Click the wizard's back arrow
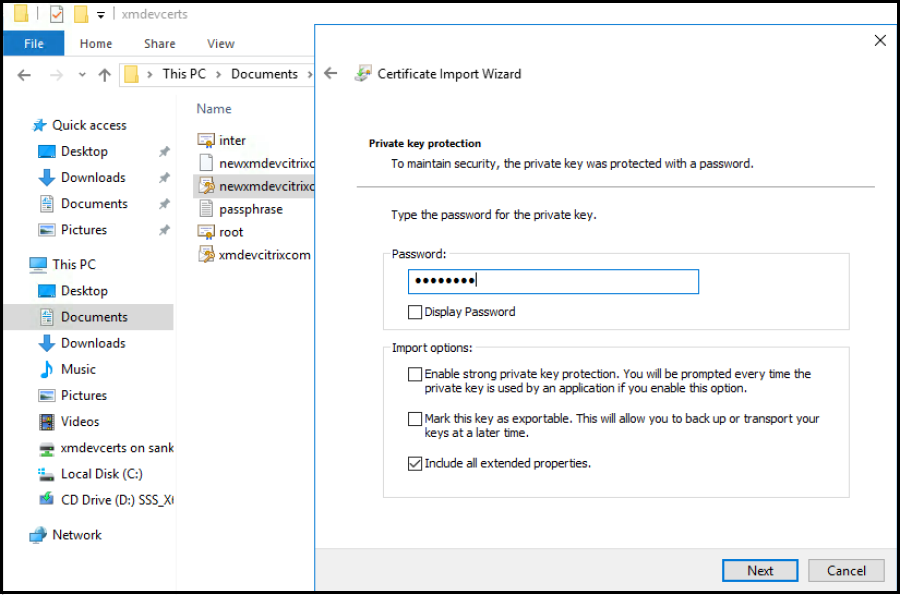This screenshot has height=595, width=900. coord(331,73)
